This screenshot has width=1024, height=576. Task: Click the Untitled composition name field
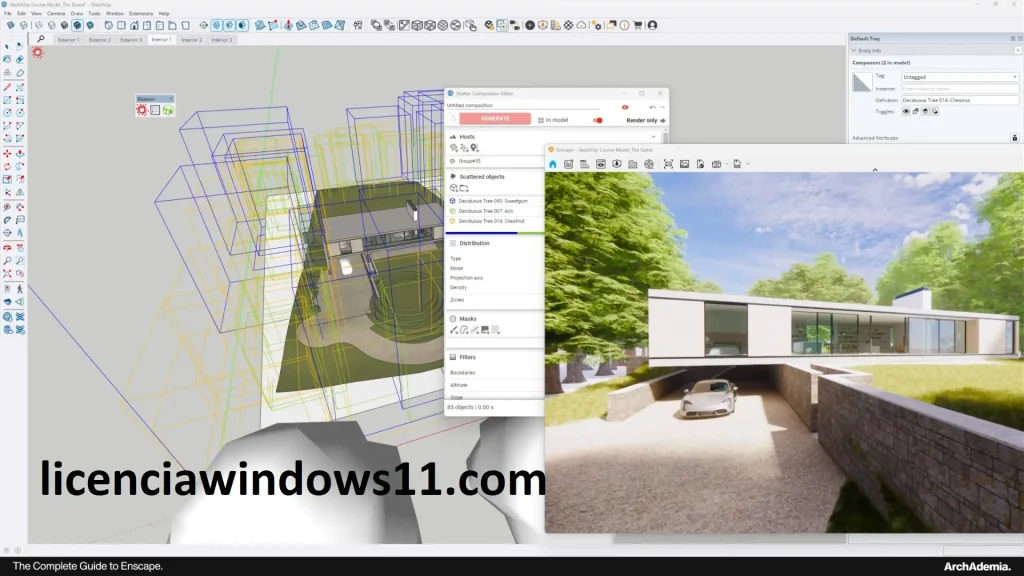point(522,105)
